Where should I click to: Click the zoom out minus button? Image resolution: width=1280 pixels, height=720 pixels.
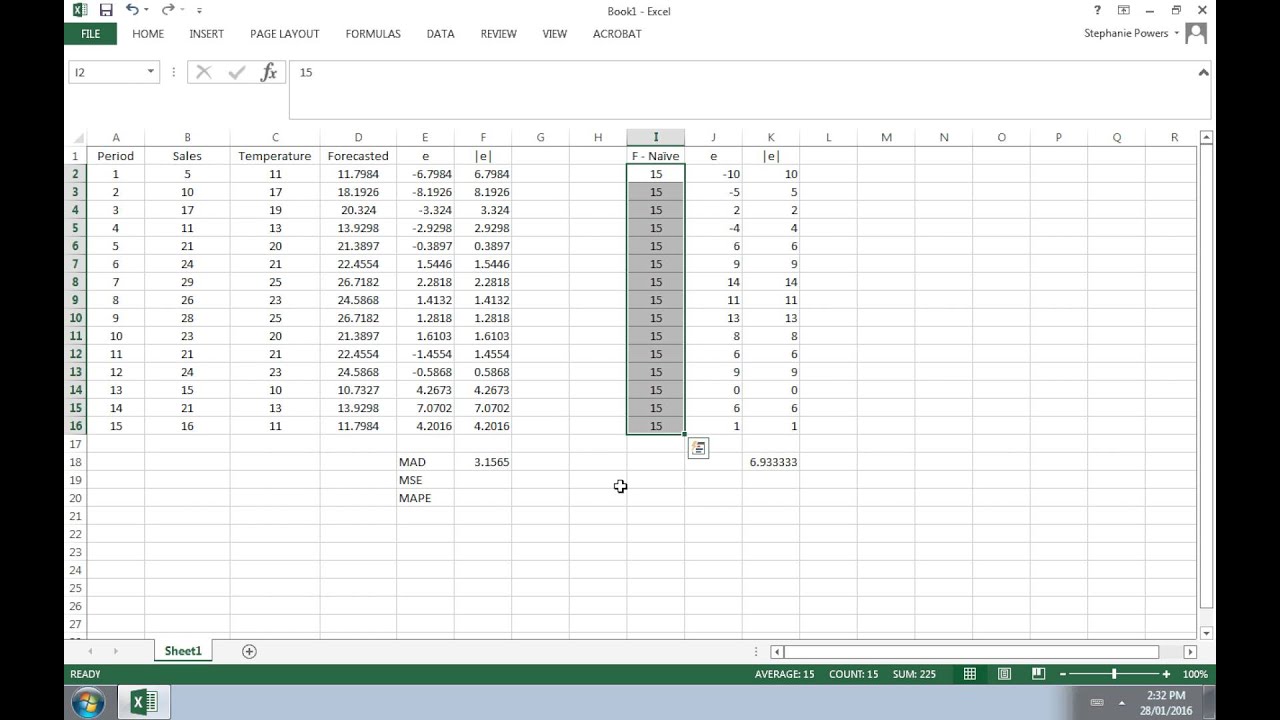coord(1065,674)
